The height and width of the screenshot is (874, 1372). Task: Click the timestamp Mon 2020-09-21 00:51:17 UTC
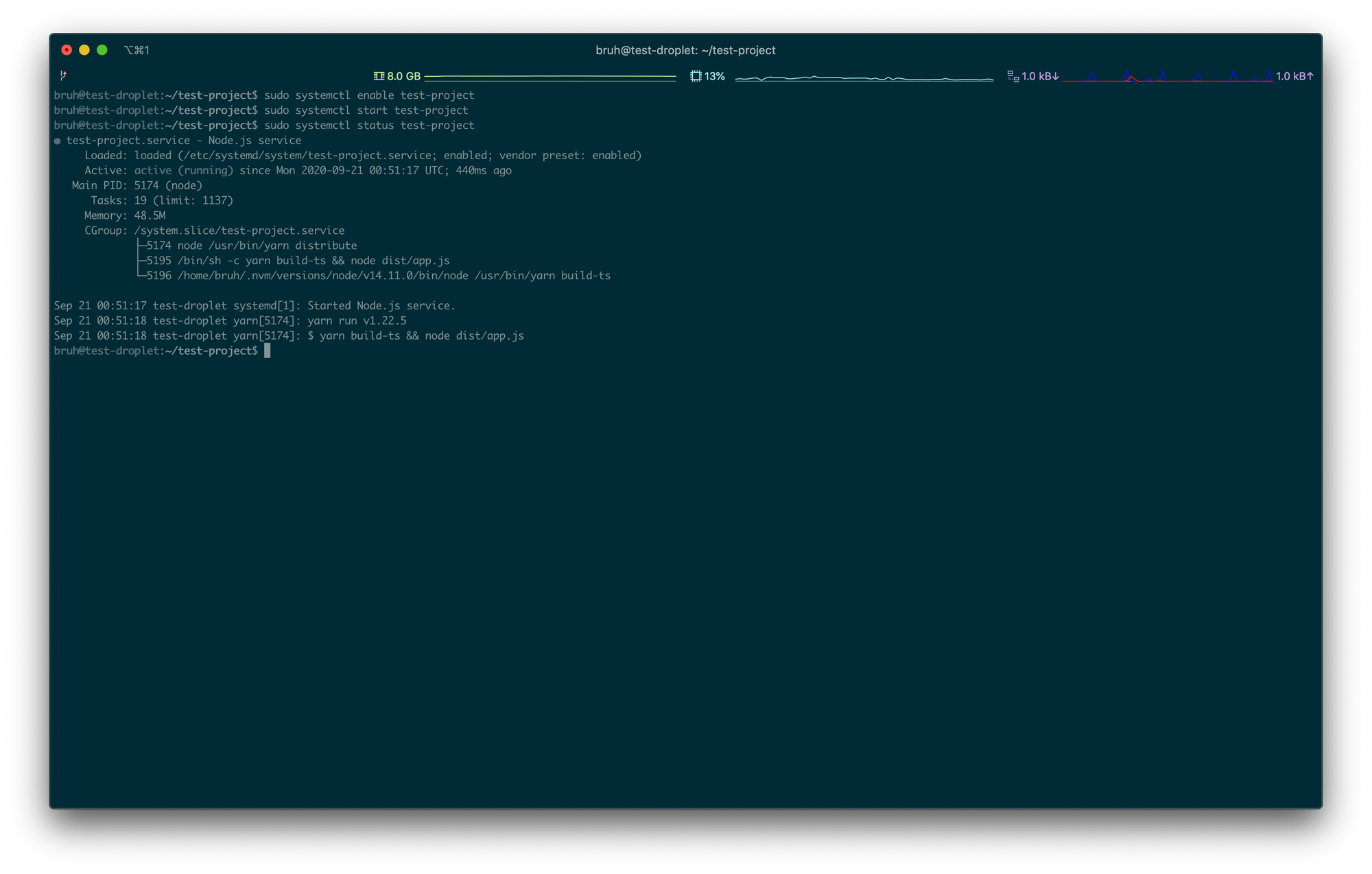click(360, 171)
